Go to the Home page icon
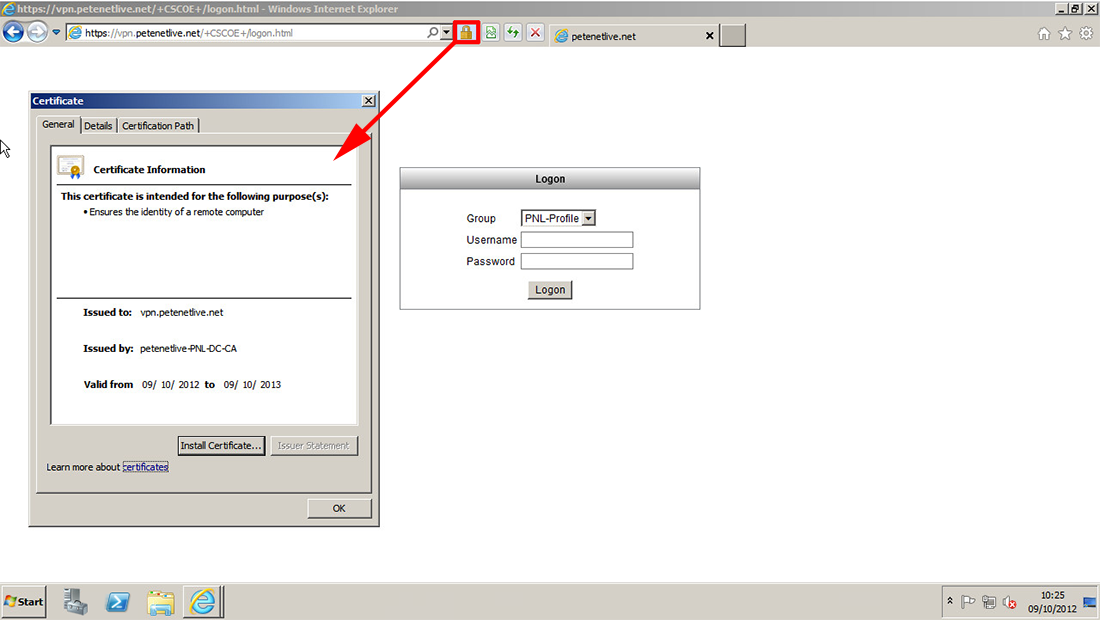This screenshot has width=1100, height=620. click(1044, 34)
